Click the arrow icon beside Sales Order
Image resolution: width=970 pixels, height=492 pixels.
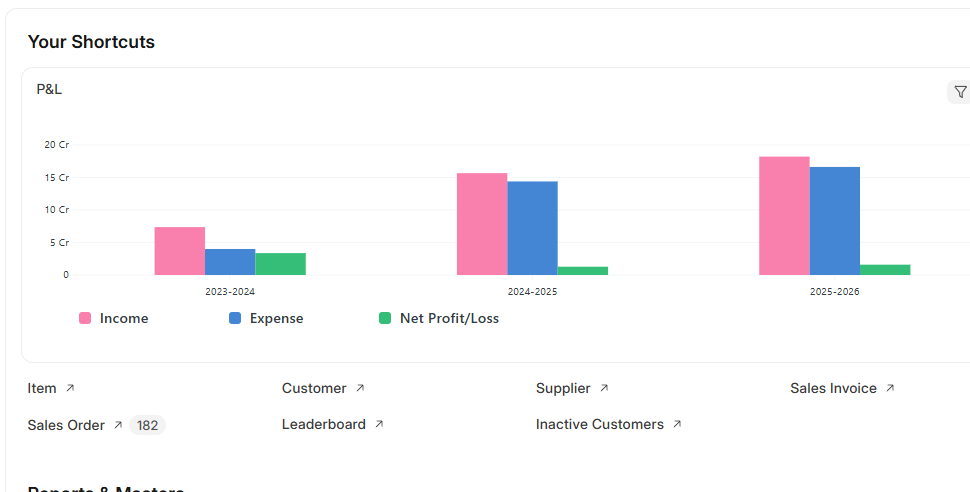[x=118, y=425]
